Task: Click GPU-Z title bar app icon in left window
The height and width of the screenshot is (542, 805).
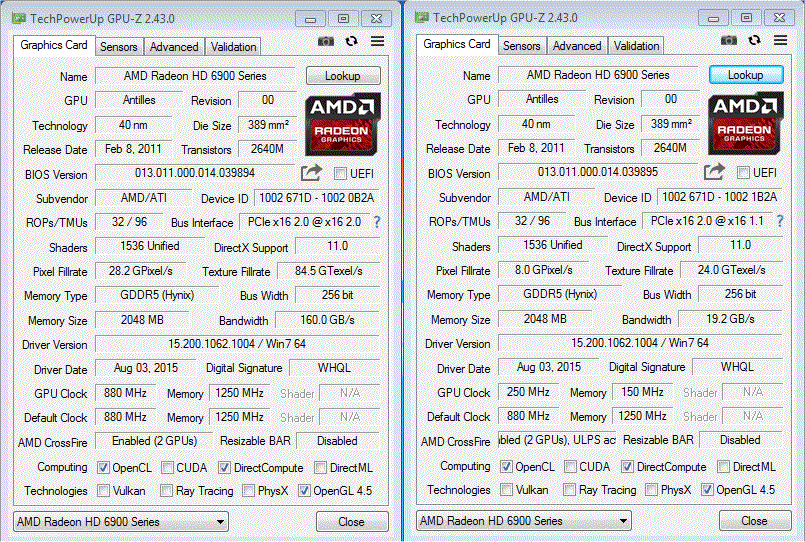Action: tap(19, 18)
